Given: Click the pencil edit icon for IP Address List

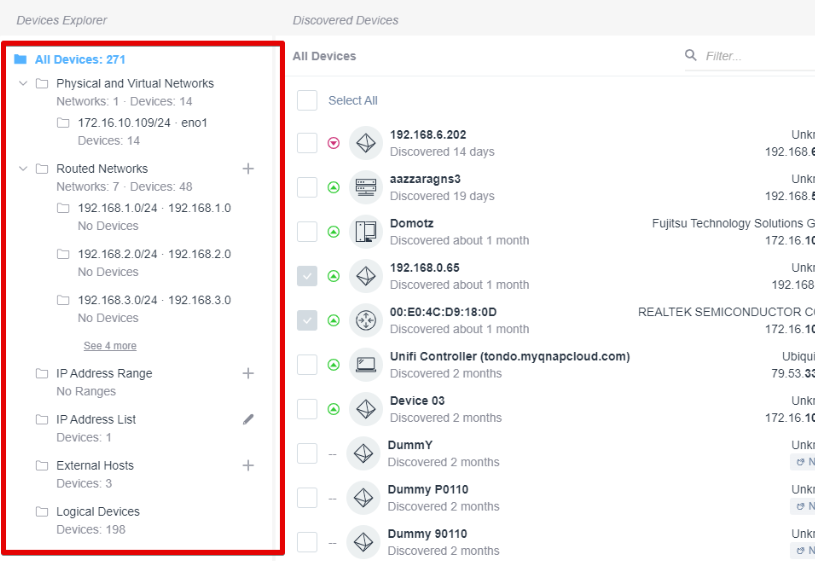Looking at the screenshot, I should tap(248, 420).
